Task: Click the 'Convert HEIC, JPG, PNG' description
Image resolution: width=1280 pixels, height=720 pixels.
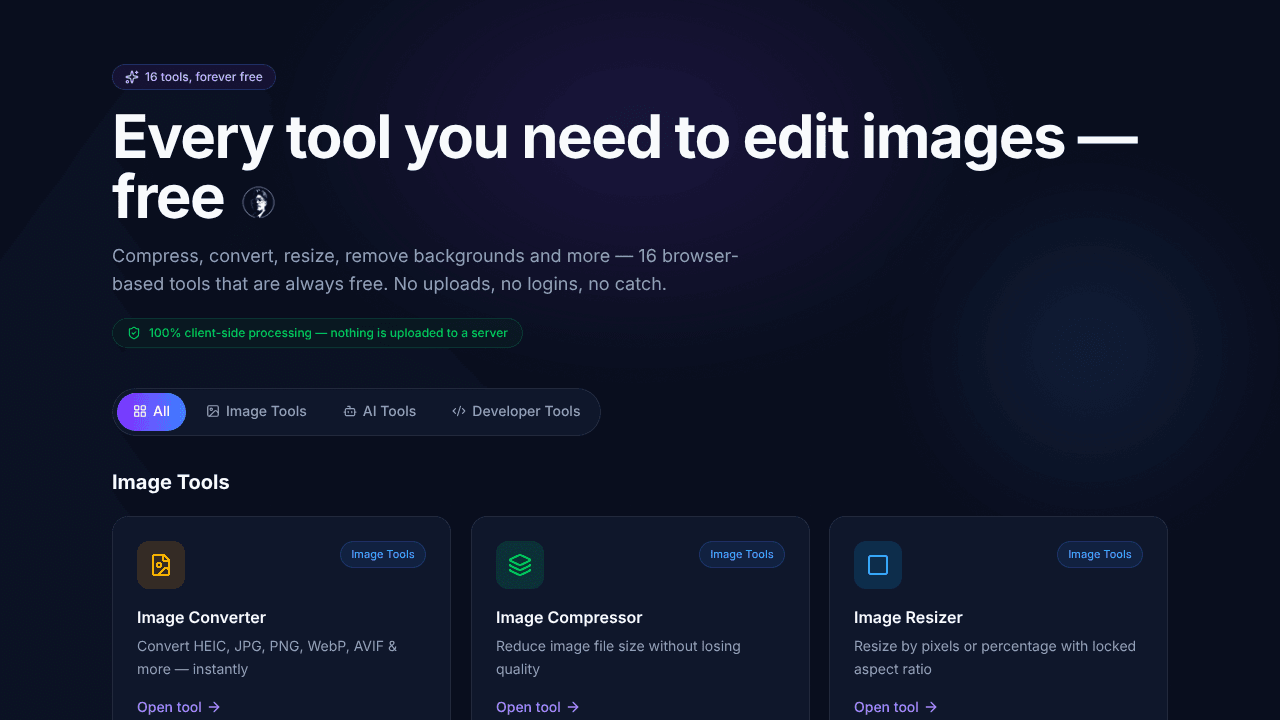Action: [x=267, y=658]
